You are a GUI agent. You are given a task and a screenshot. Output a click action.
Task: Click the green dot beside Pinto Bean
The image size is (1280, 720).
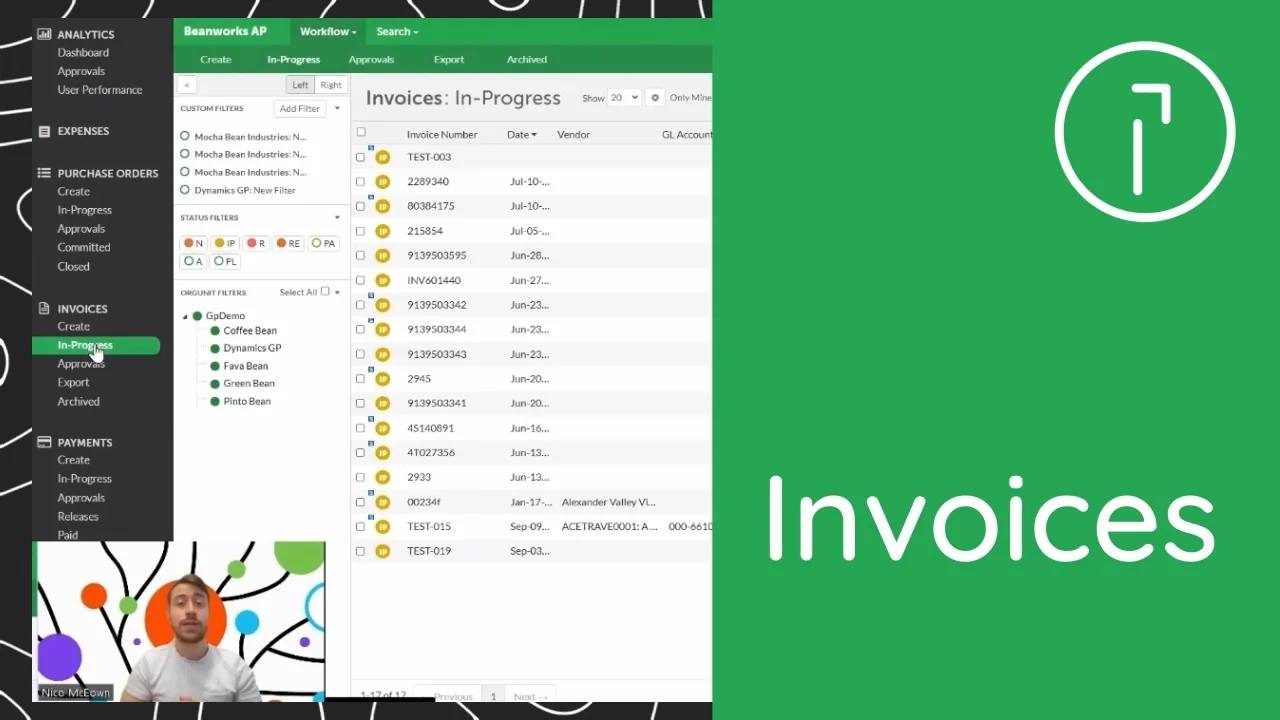(215, 401)
